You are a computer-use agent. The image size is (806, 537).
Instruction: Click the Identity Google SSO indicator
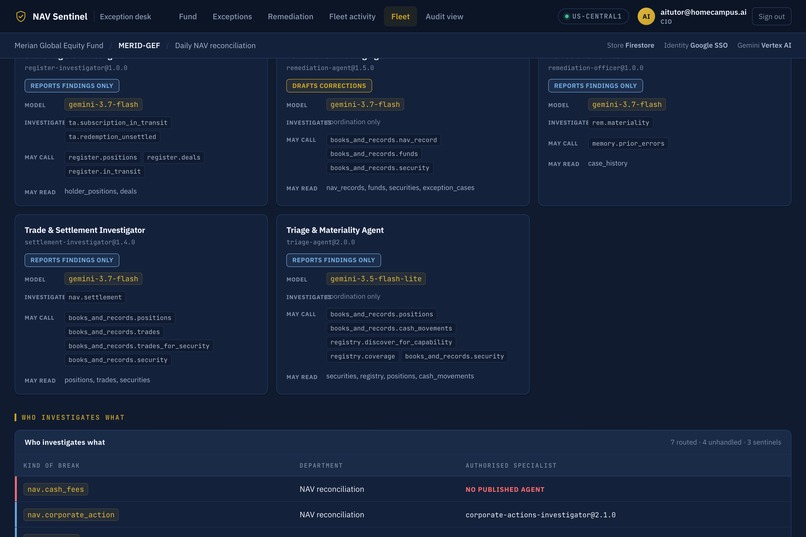pos(695,45)
